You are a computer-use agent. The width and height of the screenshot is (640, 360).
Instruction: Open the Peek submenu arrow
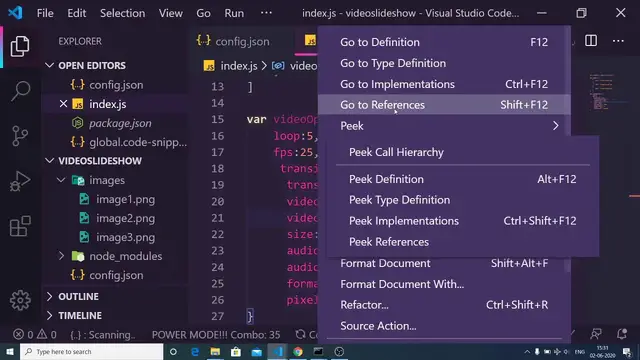coord(556,126)
